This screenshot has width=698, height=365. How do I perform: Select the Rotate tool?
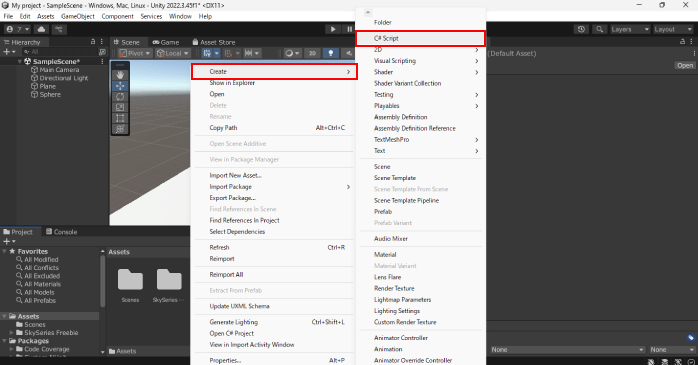(120, 97)
